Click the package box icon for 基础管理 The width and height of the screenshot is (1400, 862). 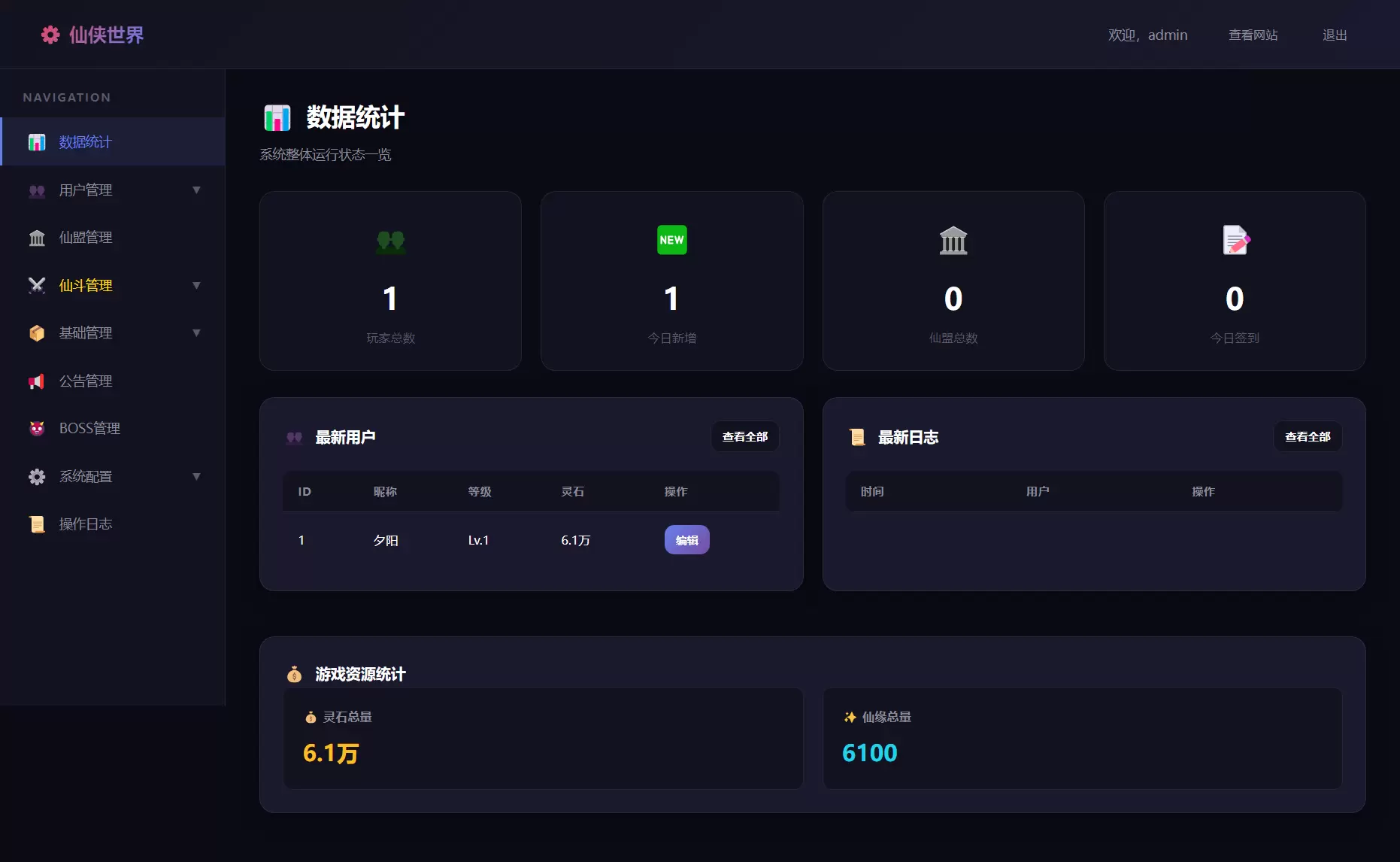pyautogui.click(x=37, y=333)
